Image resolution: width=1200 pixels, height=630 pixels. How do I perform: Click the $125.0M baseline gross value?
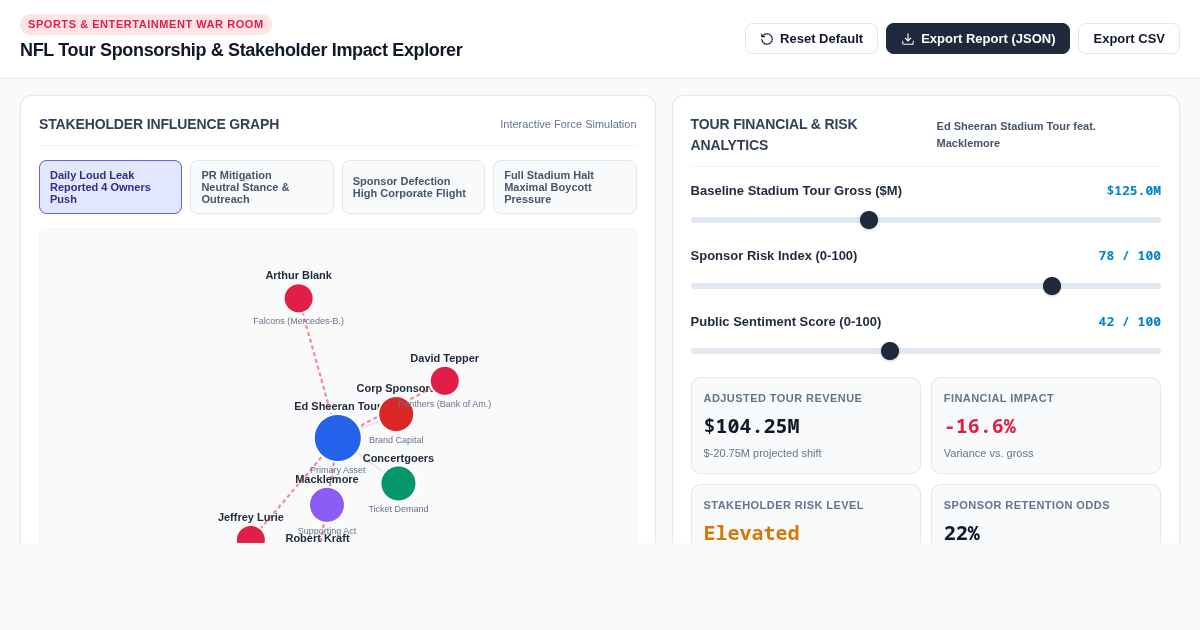tap(1133, 190)
